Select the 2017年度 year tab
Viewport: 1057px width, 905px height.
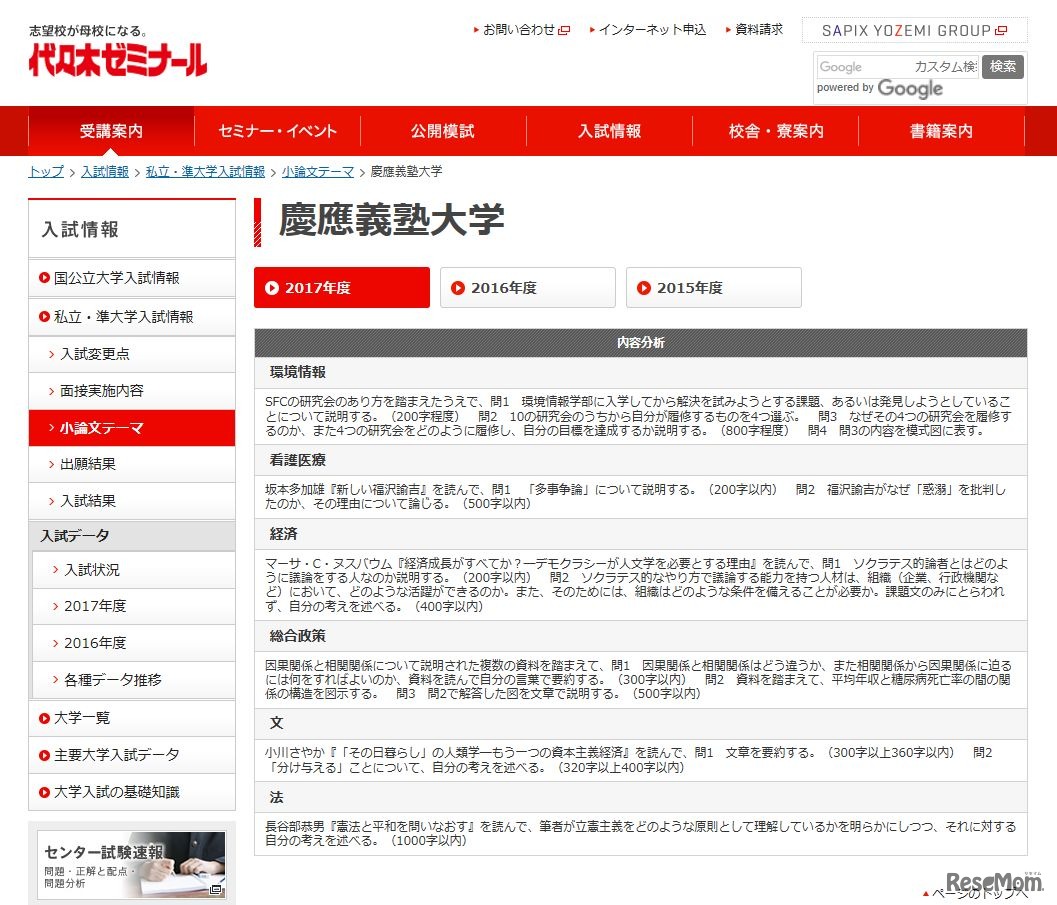(341, 288)
